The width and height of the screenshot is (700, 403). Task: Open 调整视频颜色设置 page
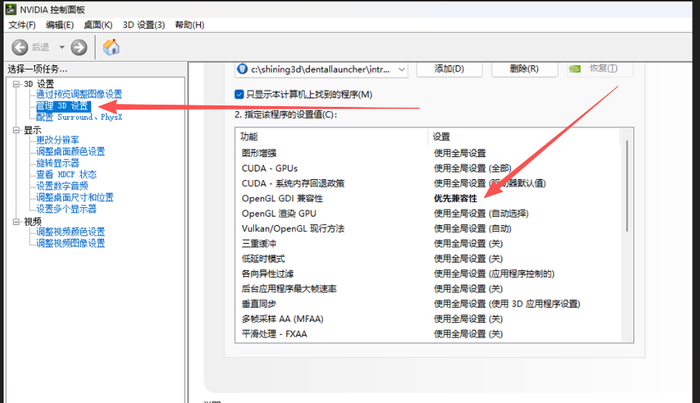coord(71,232)
